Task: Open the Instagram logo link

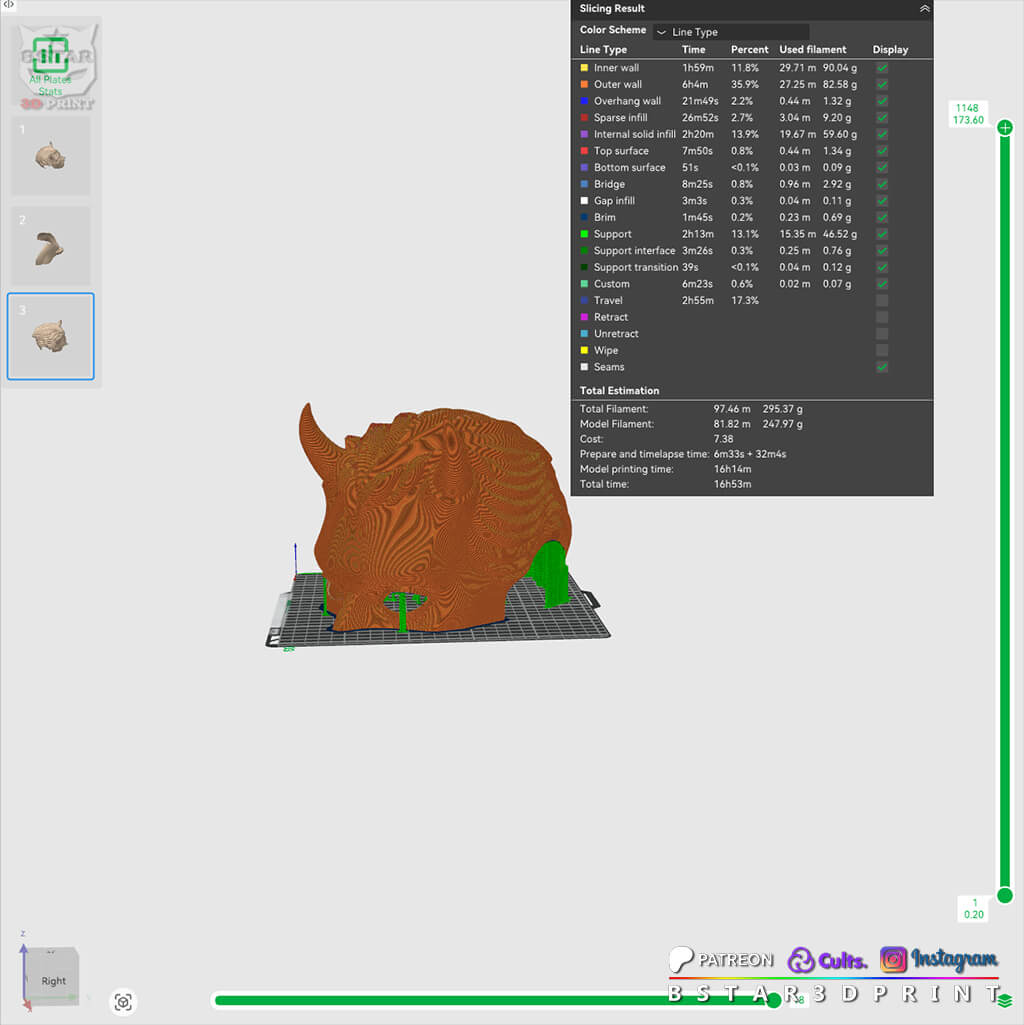Action: pos(939,959)
